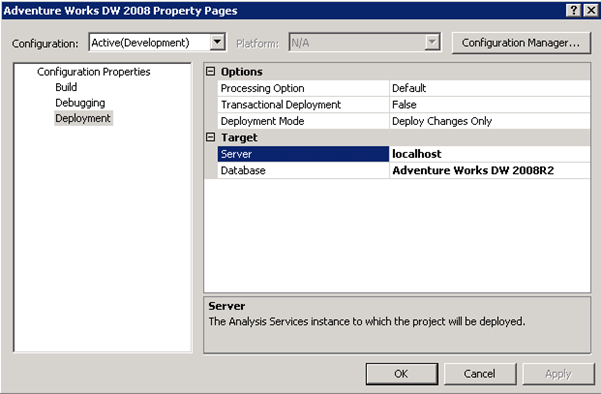The width and height of the screenshot is (601, 394).
Task: Select the Database property row
Action: (303, 171)
